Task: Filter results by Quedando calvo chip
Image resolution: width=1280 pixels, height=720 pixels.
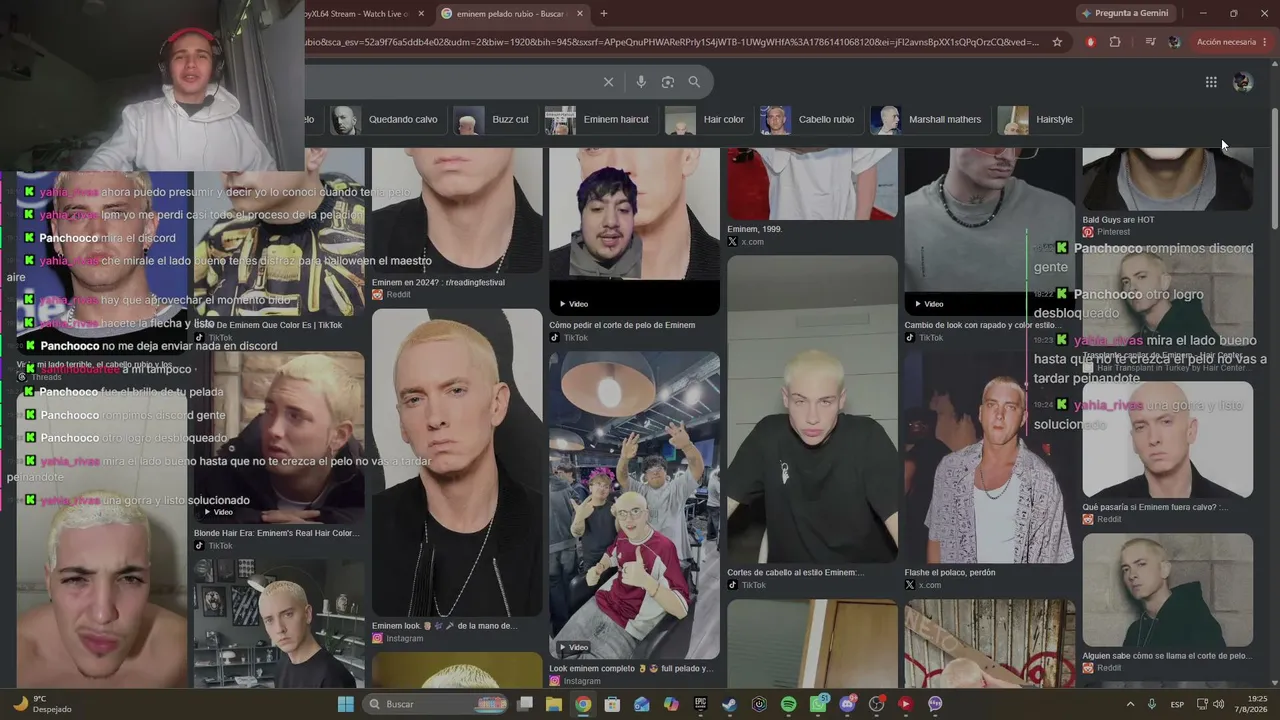Action: pyautogui.click(x=386, y=119)
